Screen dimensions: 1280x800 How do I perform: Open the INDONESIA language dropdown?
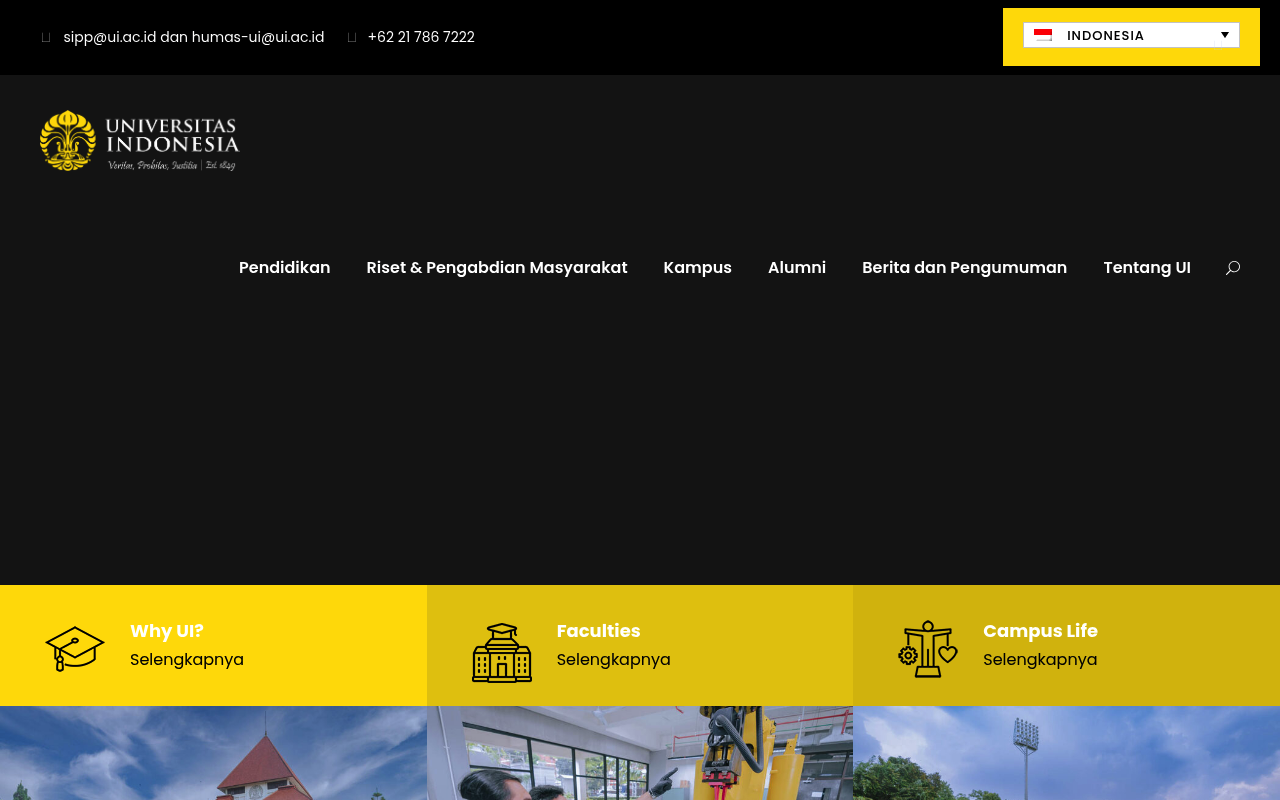coord(1131,35)
